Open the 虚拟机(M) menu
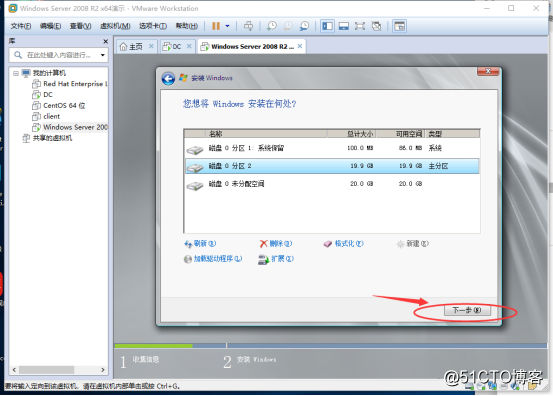 (x=115, y=26)
